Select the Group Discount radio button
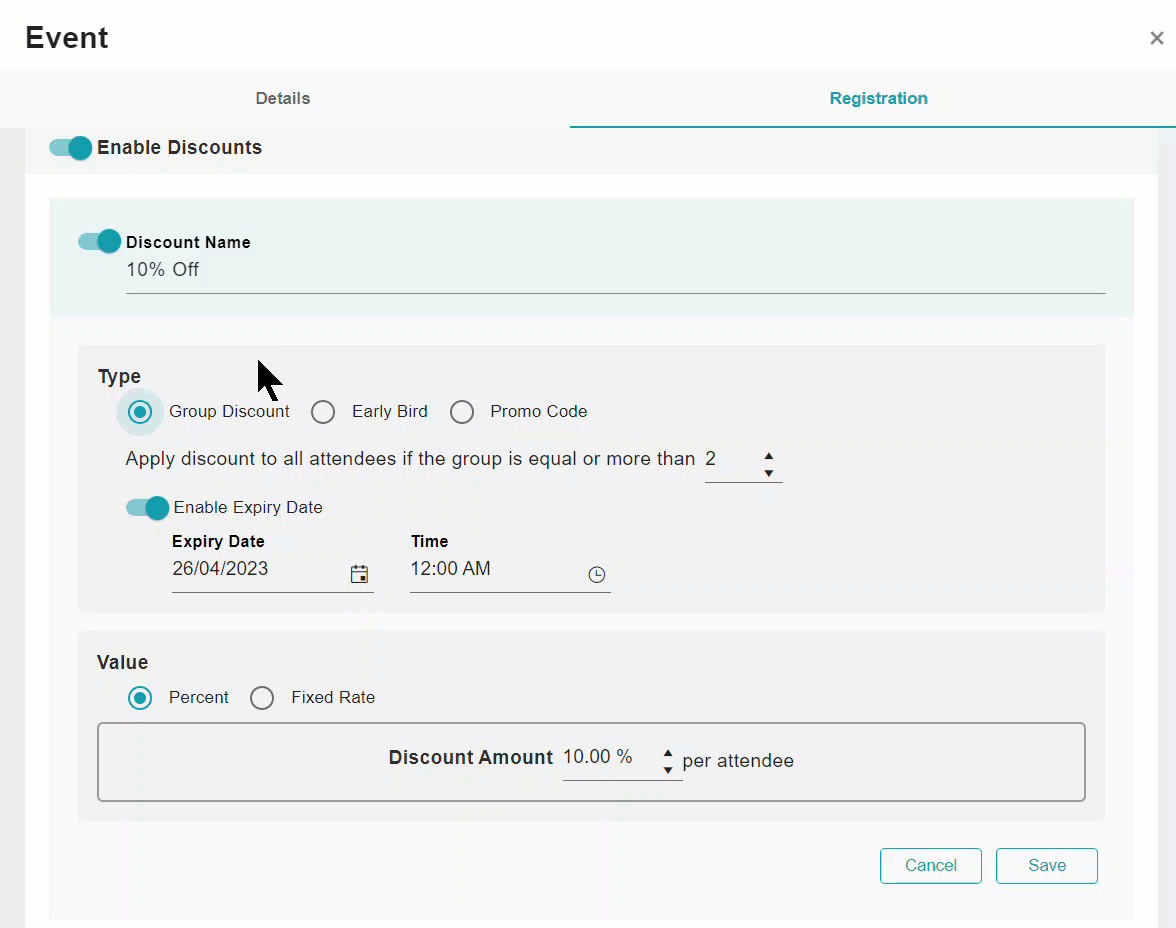 [x=140, y=412]
